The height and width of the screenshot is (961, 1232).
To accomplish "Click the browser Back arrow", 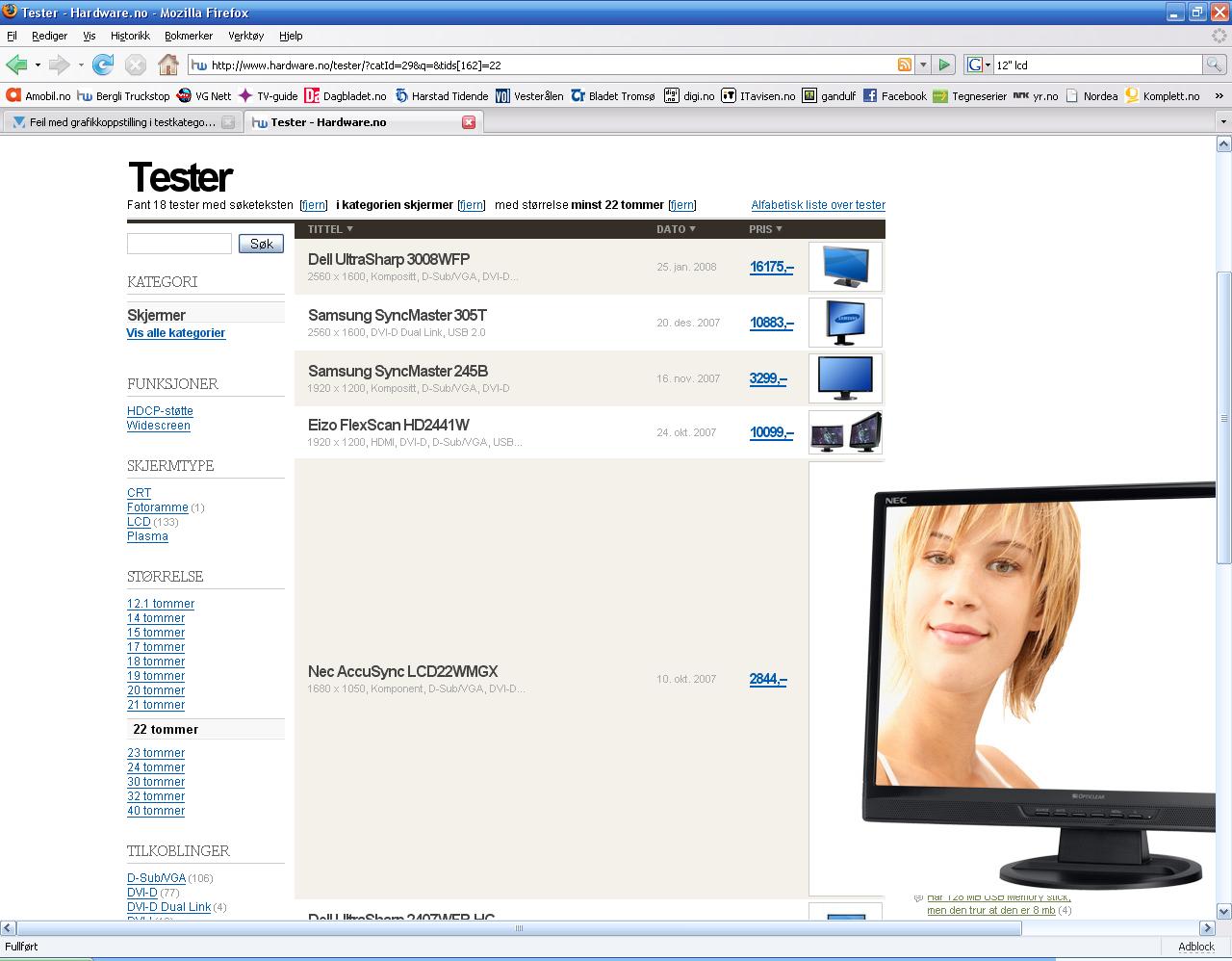I will click(x=16, y=65).
